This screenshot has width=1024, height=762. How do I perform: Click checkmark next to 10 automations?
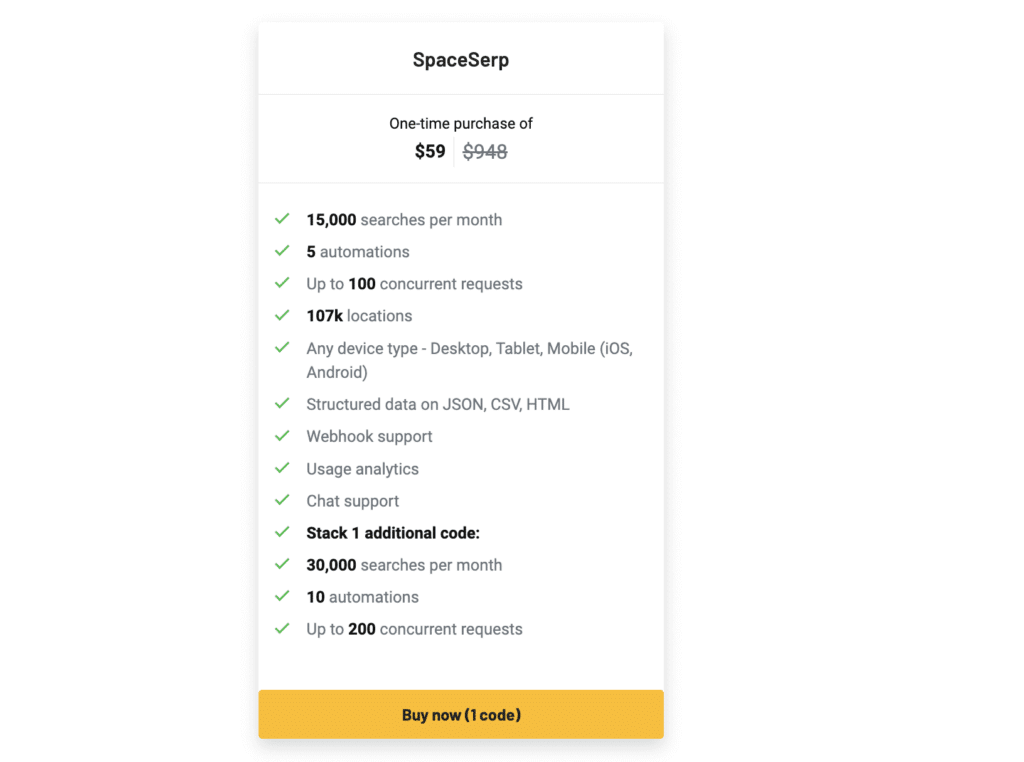(283, 596)
